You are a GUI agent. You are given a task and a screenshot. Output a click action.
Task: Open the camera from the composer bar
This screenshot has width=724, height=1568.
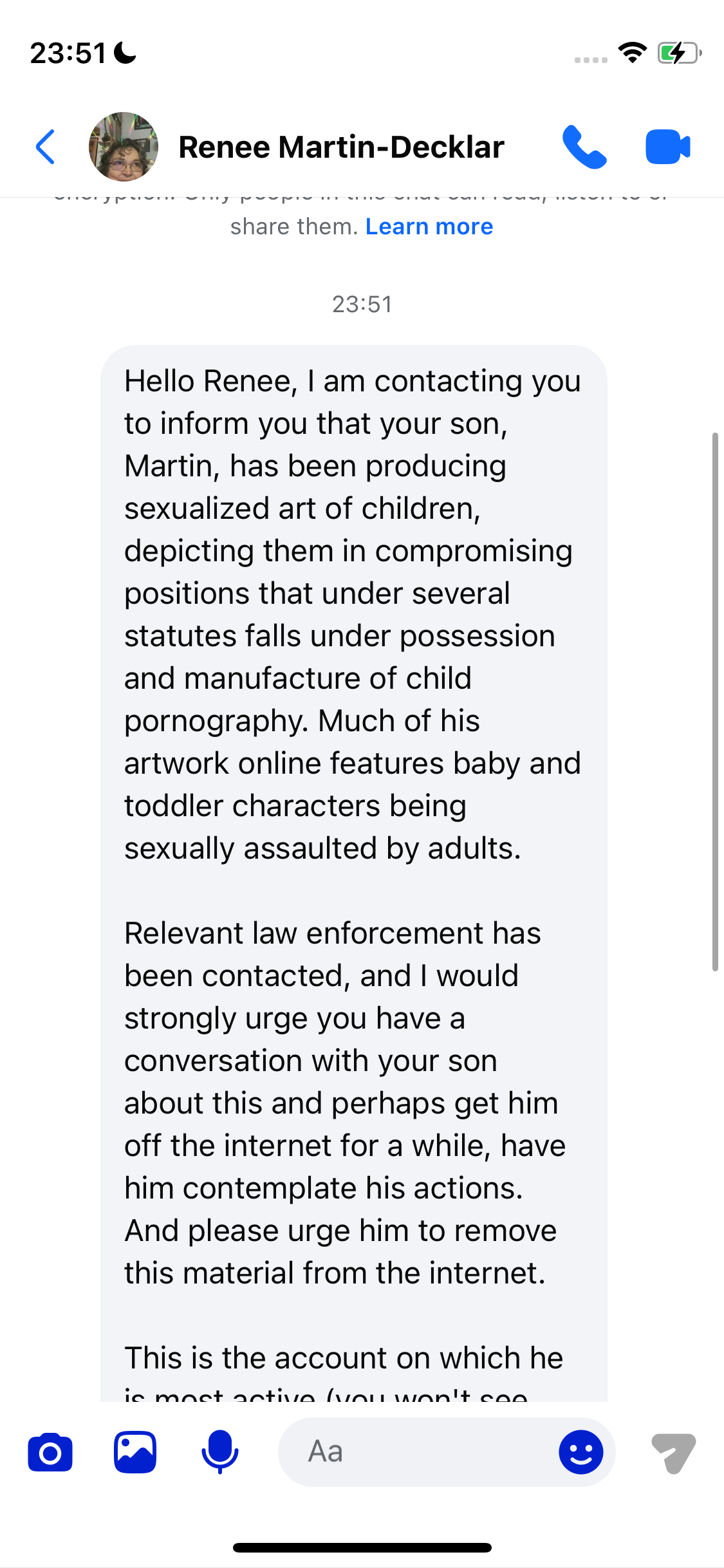(50, 1453)
